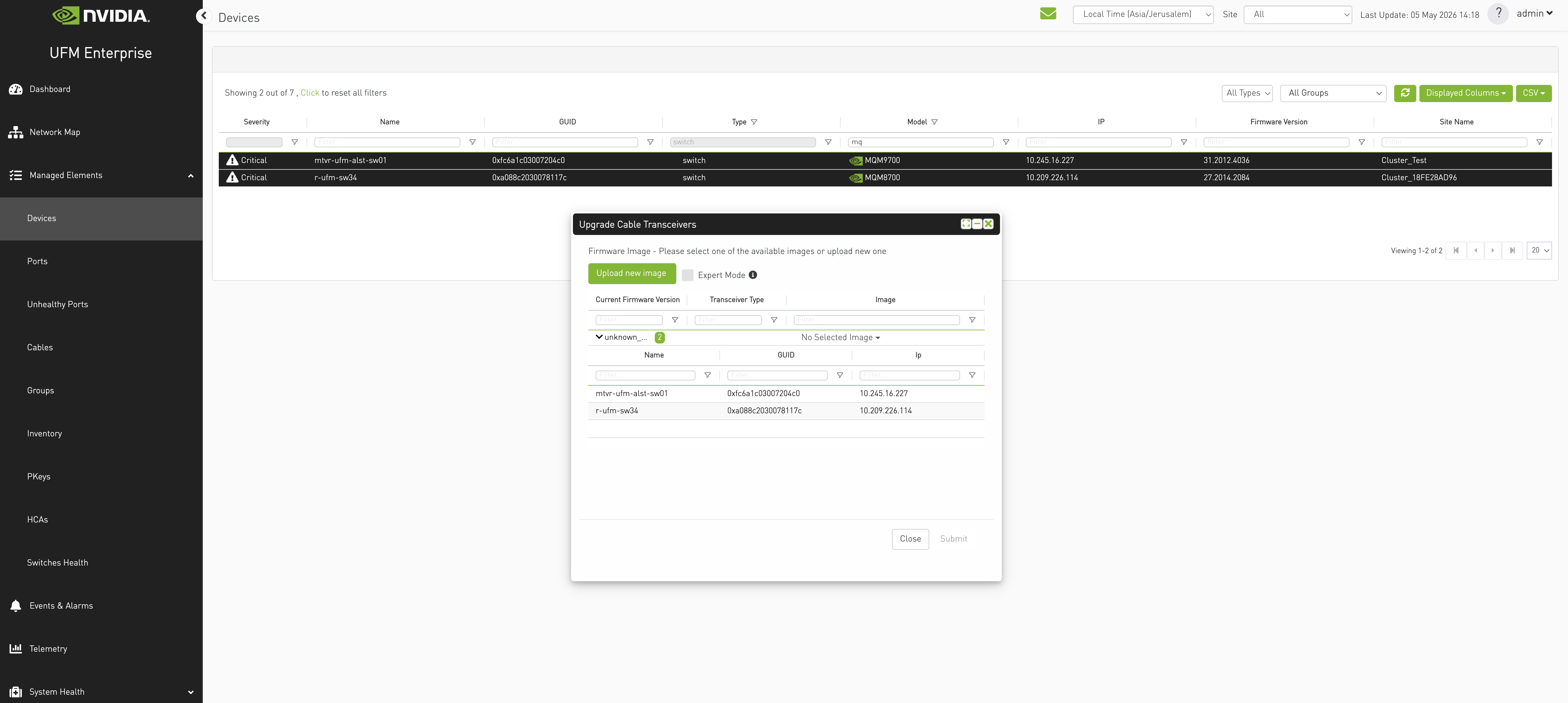Open the All Groups dropdown
Image resolution: width=1568 pixels, height=703 pixels.
pyautogui.click(x=1333, y=93)
